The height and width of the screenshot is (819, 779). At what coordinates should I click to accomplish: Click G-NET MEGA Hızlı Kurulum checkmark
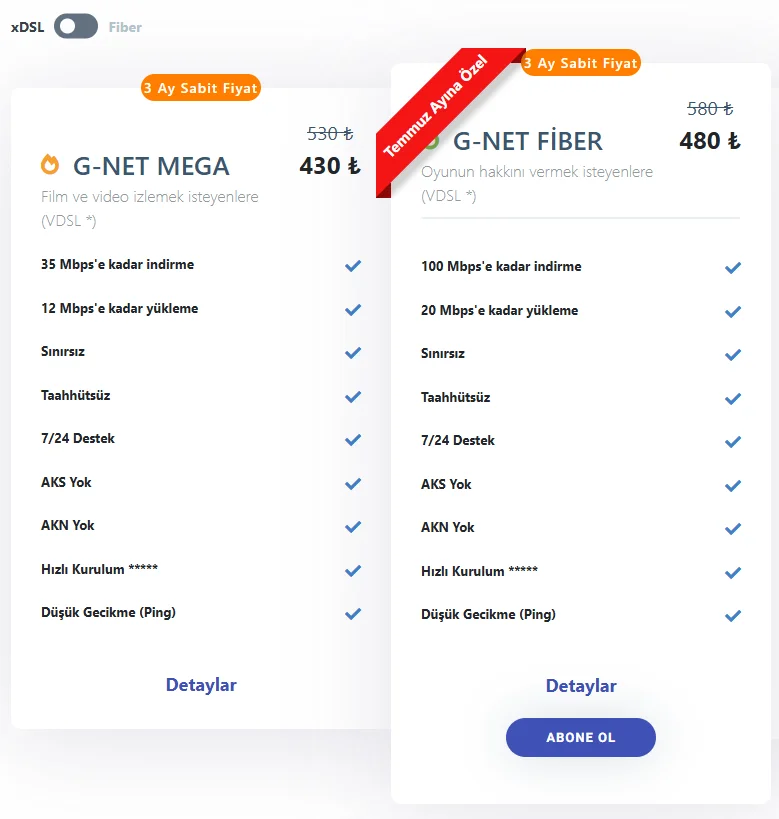tap(352, 570)
